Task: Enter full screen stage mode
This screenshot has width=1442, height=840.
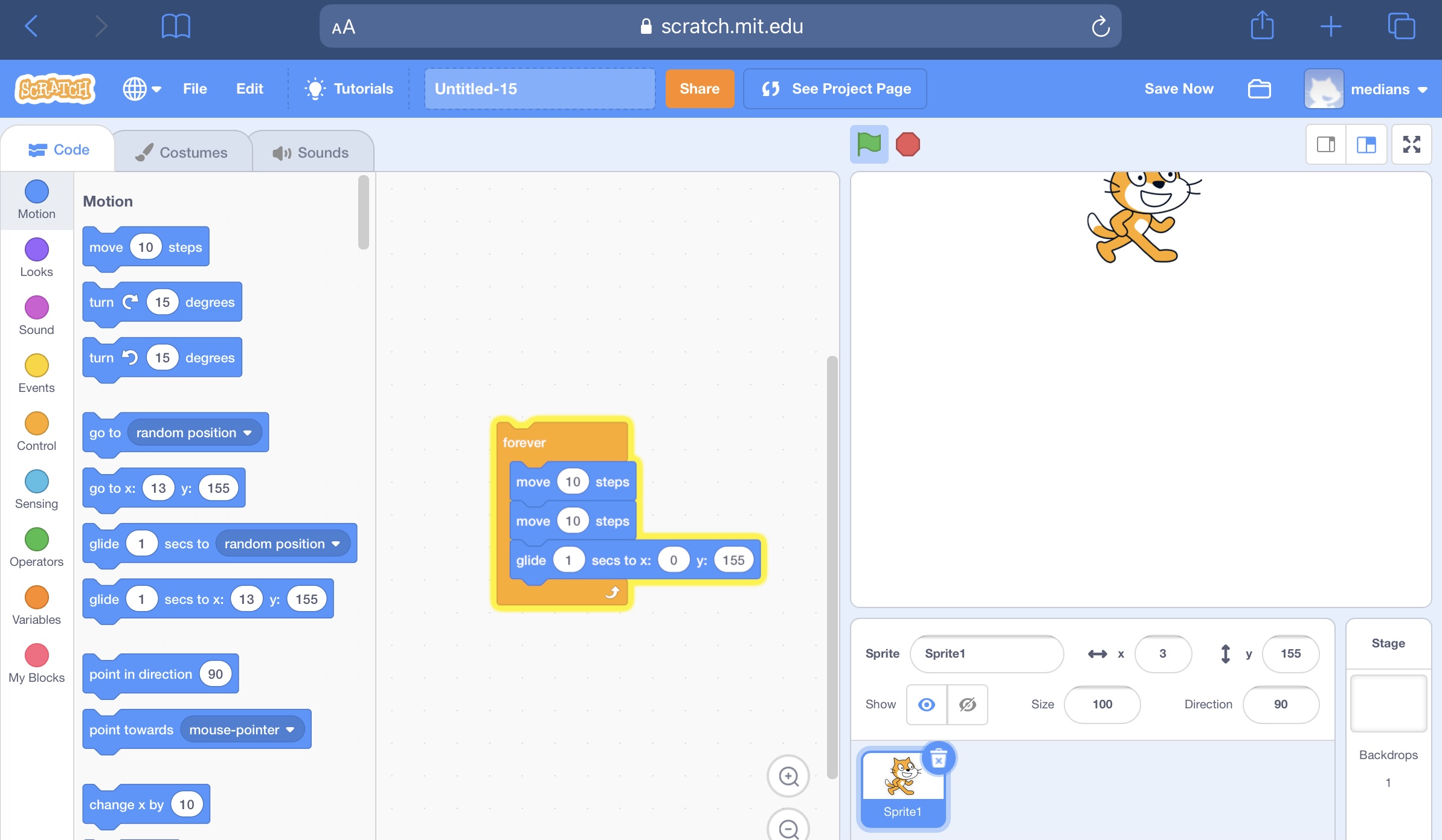Action: [1411, 144]
